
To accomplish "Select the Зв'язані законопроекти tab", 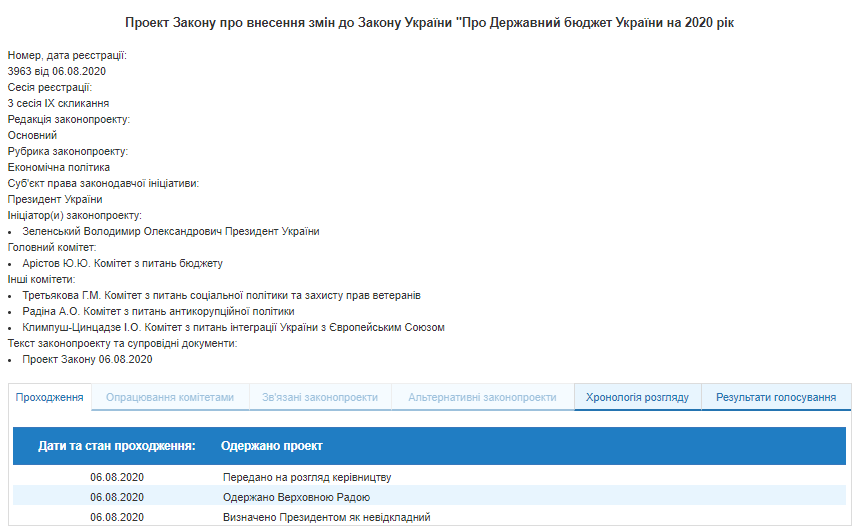I will tap(320, 397).
